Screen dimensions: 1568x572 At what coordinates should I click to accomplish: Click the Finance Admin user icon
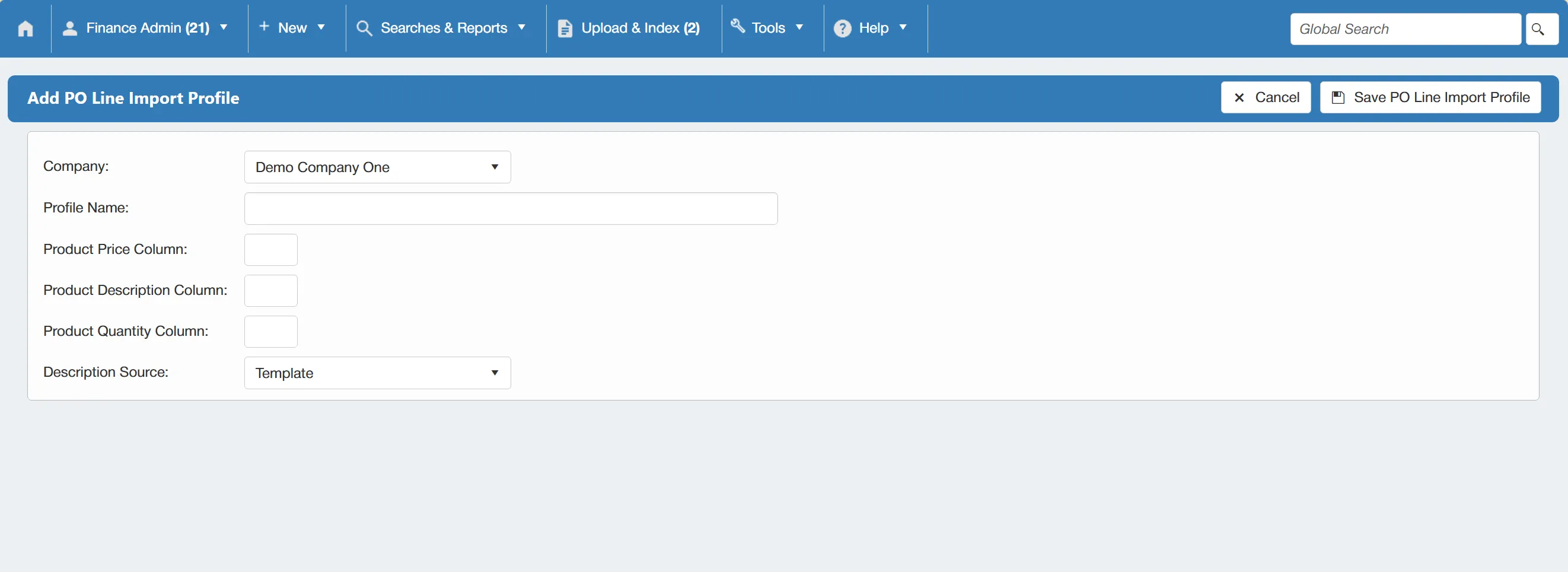70,28
